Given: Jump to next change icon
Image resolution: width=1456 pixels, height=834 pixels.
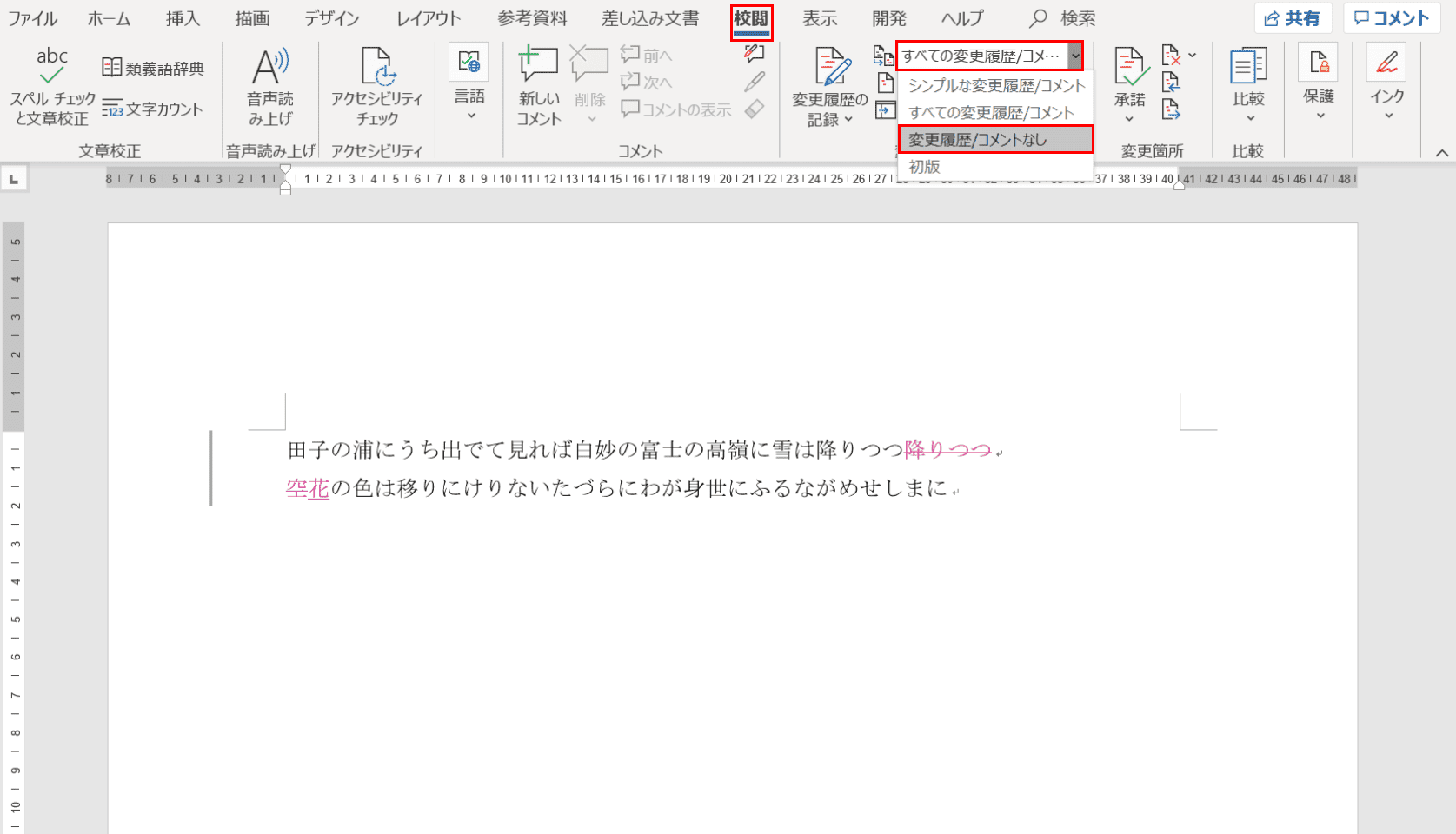Looking at the screenshot, I should coord(1172,109).
